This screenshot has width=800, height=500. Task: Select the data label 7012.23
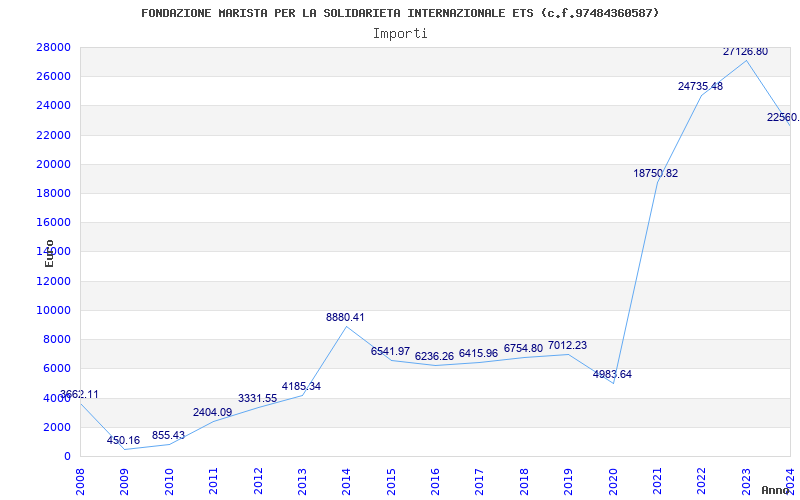point(567,345)
